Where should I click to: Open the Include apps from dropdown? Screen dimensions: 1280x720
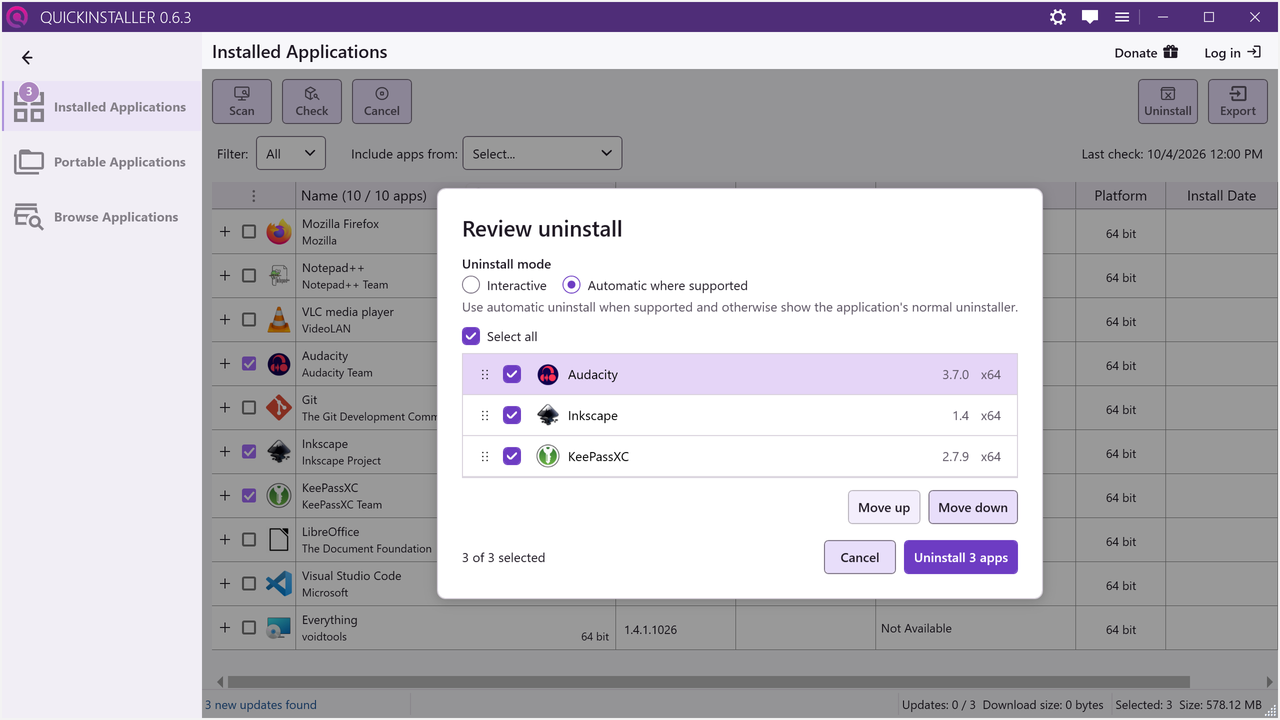(542, 154)
